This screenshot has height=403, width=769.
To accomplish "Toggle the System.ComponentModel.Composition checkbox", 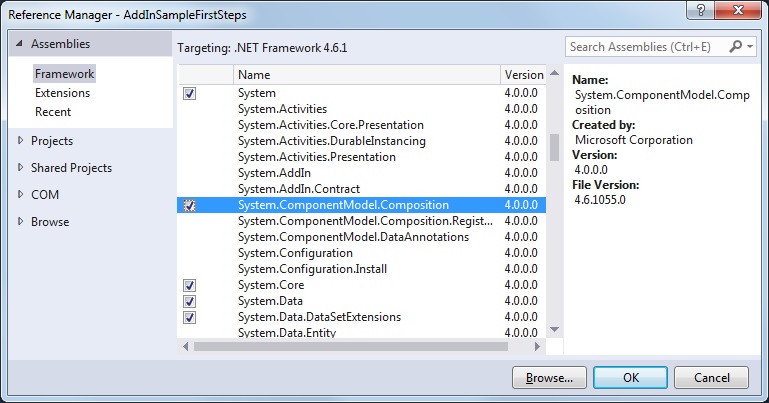I will pos(189,205).
